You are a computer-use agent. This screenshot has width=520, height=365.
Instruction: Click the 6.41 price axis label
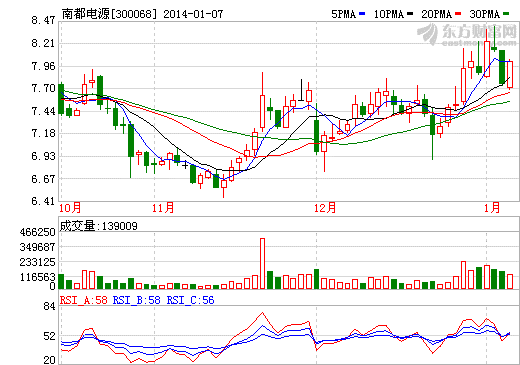pos(43,201)
